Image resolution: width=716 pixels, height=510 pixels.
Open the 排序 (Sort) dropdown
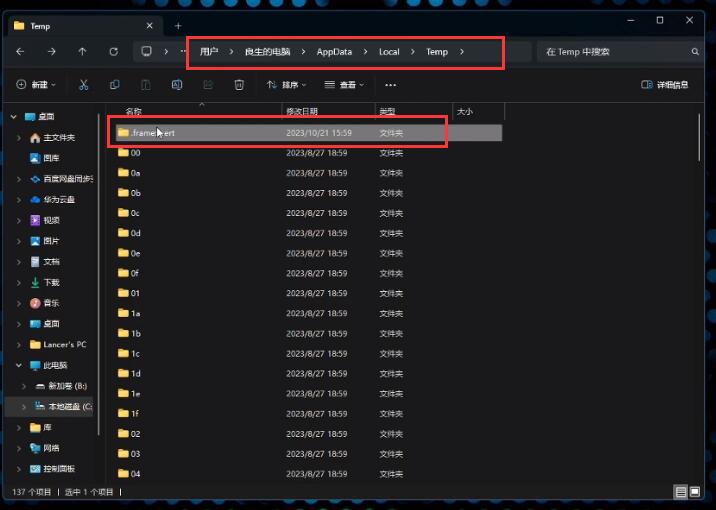click(288, 85)
